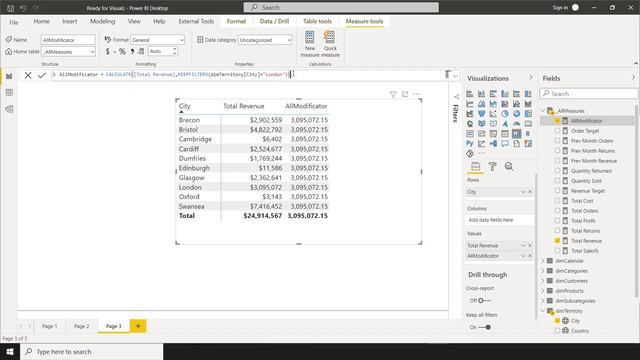Open the Format paint roller tab
Screen dimensions: 640x360
493,167
